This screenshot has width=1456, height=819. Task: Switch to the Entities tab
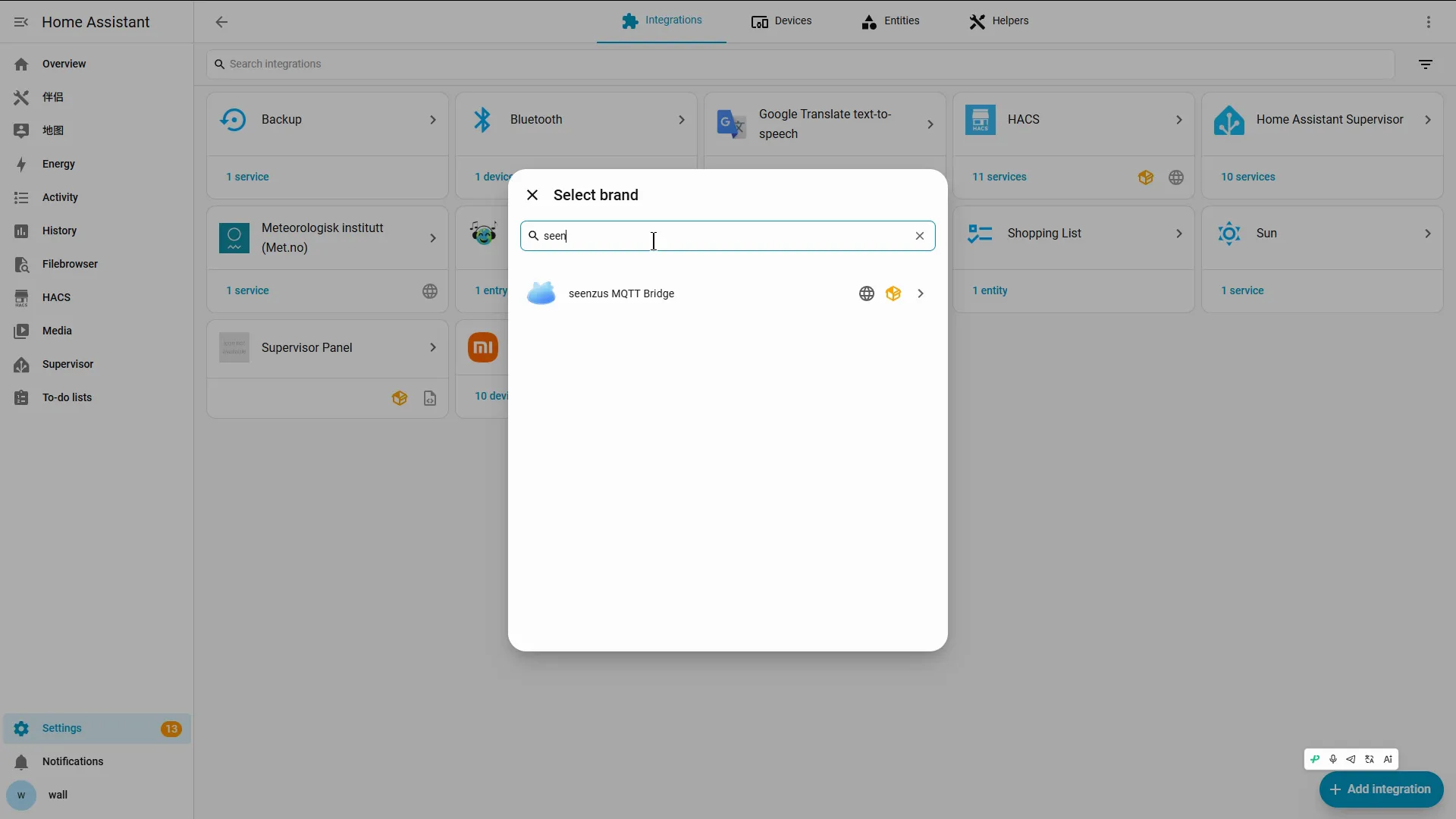891,21
